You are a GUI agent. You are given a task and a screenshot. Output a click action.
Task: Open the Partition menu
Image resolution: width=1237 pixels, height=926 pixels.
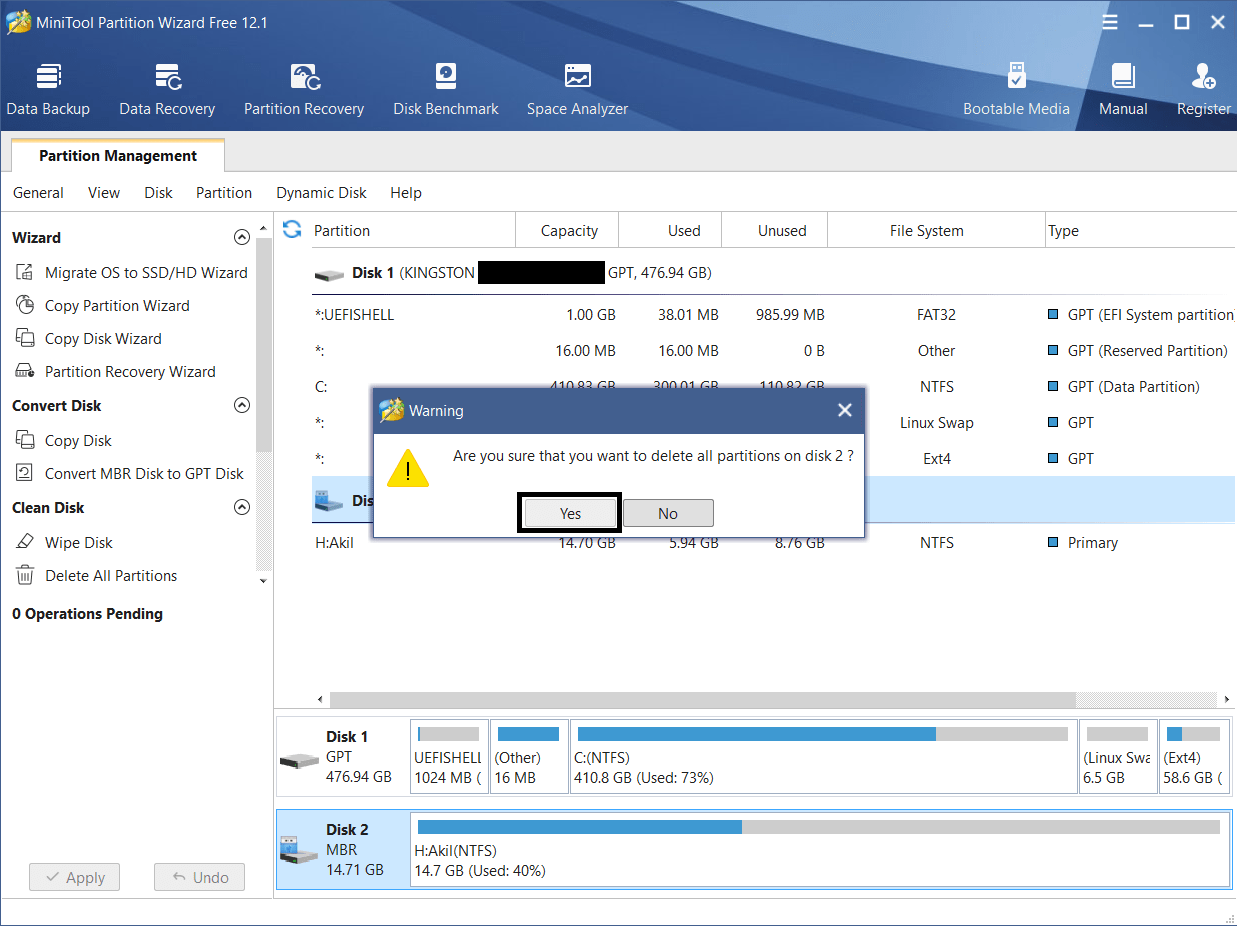pyautogui.click(x=224, y=193)
